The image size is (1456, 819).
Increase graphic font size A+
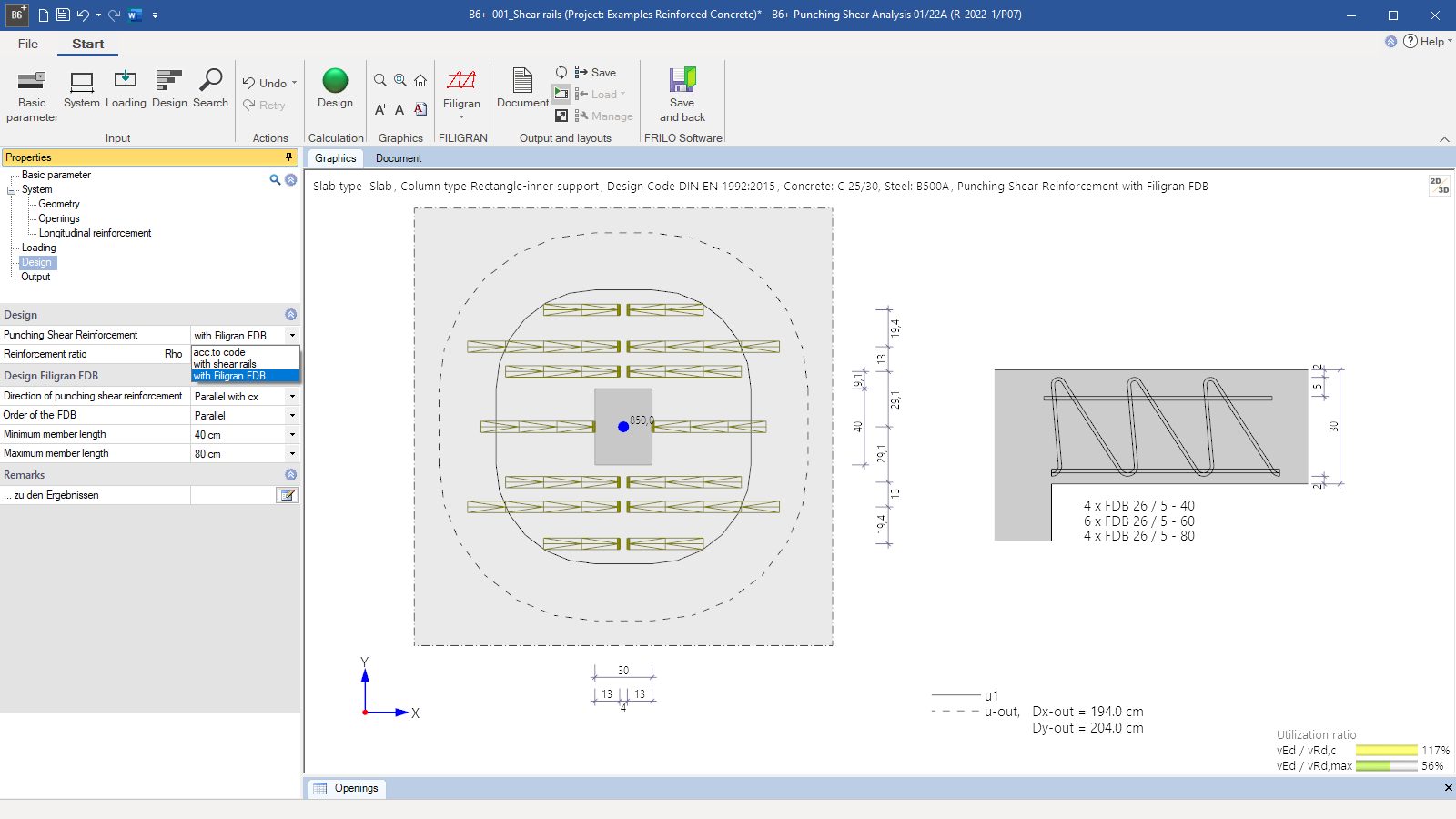coord(380,109)
